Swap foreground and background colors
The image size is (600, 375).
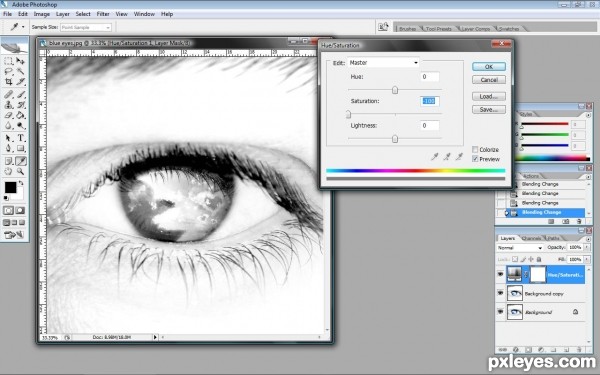(21, 183)
